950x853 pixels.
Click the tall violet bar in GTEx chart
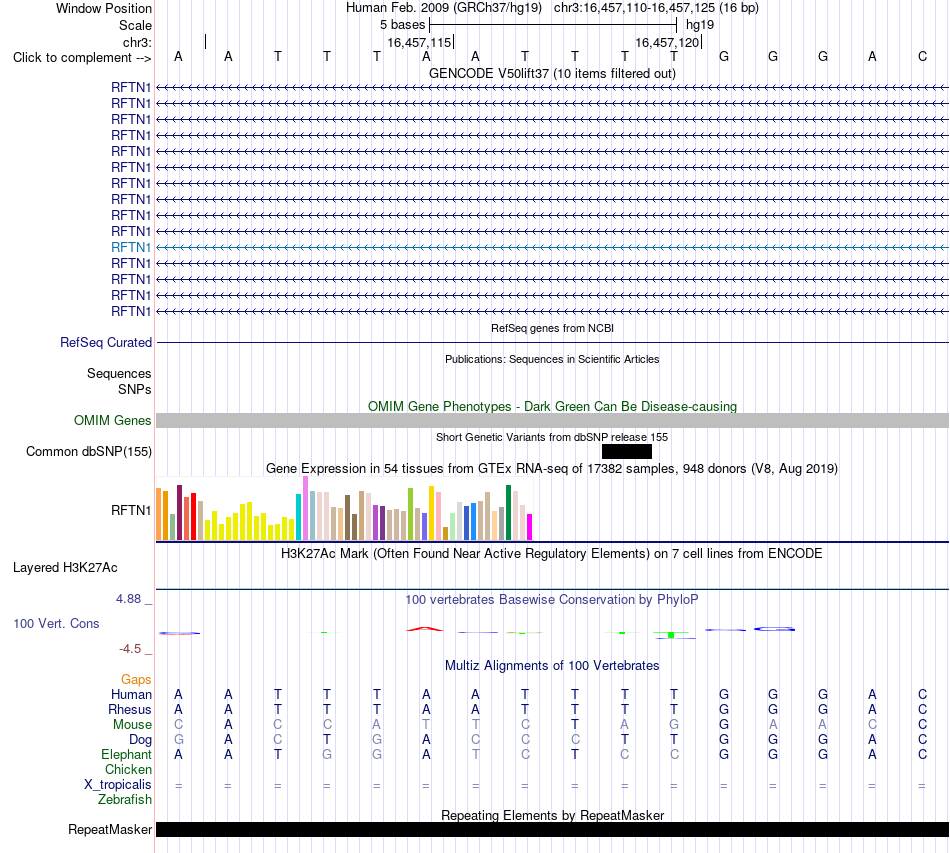coord(305,508)
